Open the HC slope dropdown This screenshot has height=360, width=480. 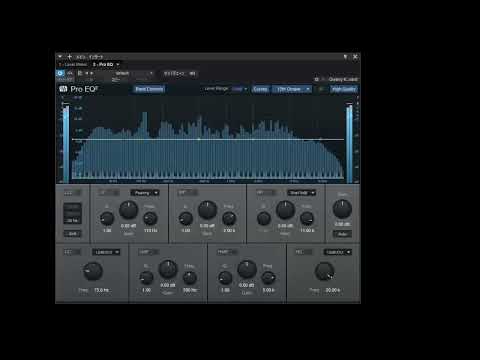click(338, 252)
